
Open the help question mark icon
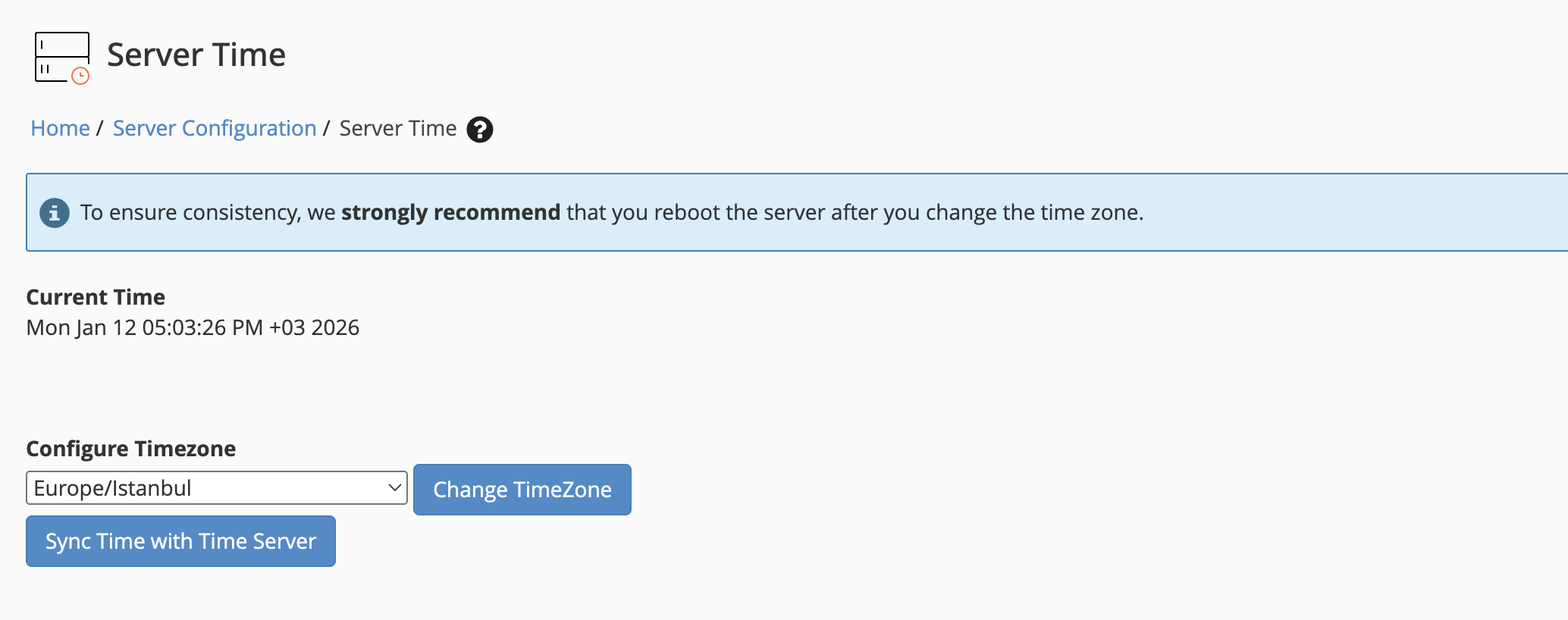coord(480,130)
